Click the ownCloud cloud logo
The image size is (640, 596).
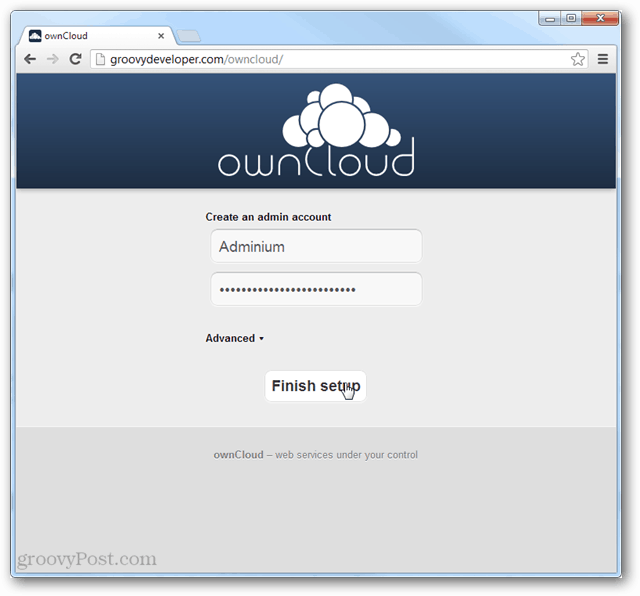pyautogui.click(x=316, y=131)
